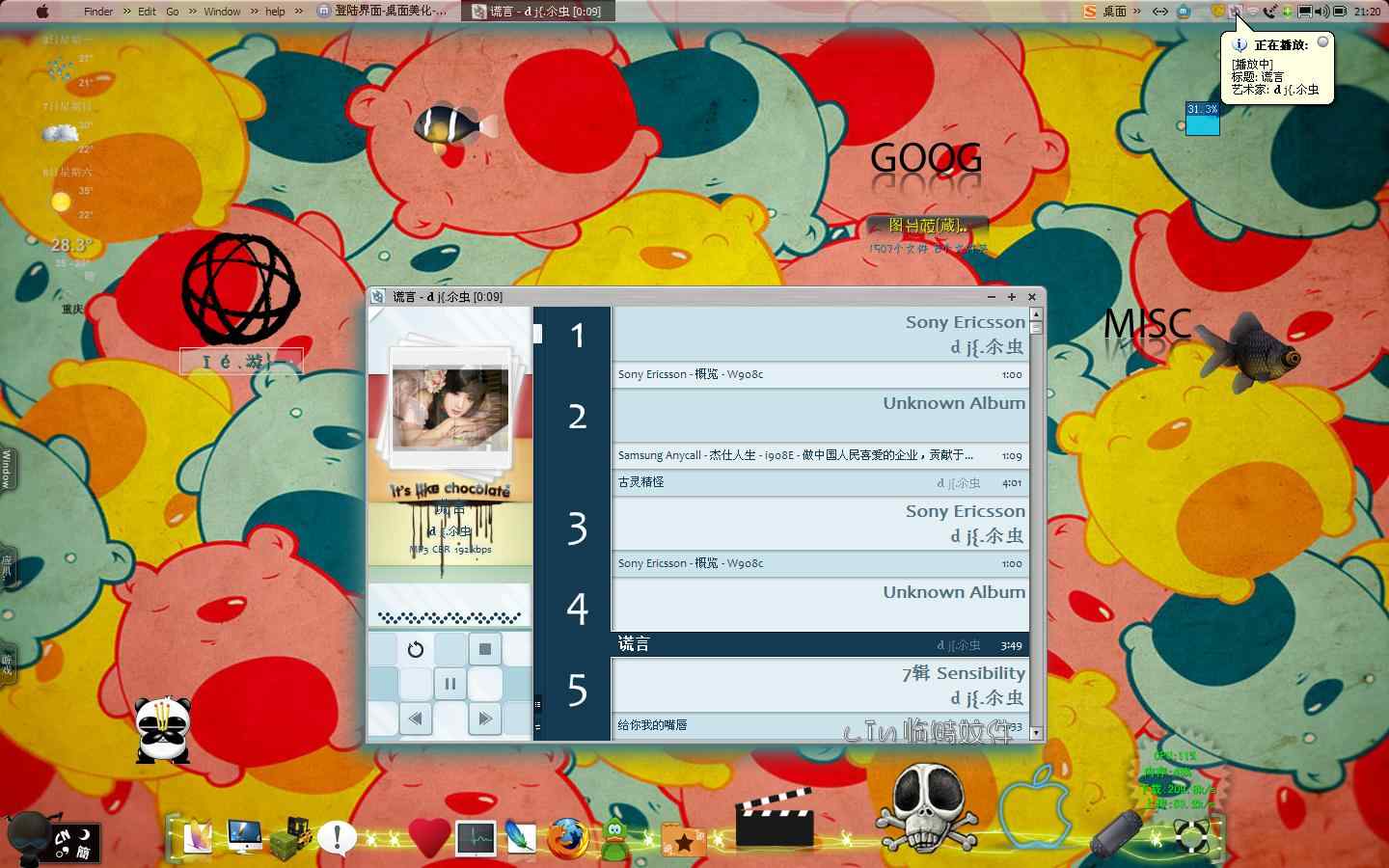The width and height of the screenshot is (1389, 868).
Task: Click group 2 Unknown Album header
Action: pyautogui.click(x=820, y=416)
